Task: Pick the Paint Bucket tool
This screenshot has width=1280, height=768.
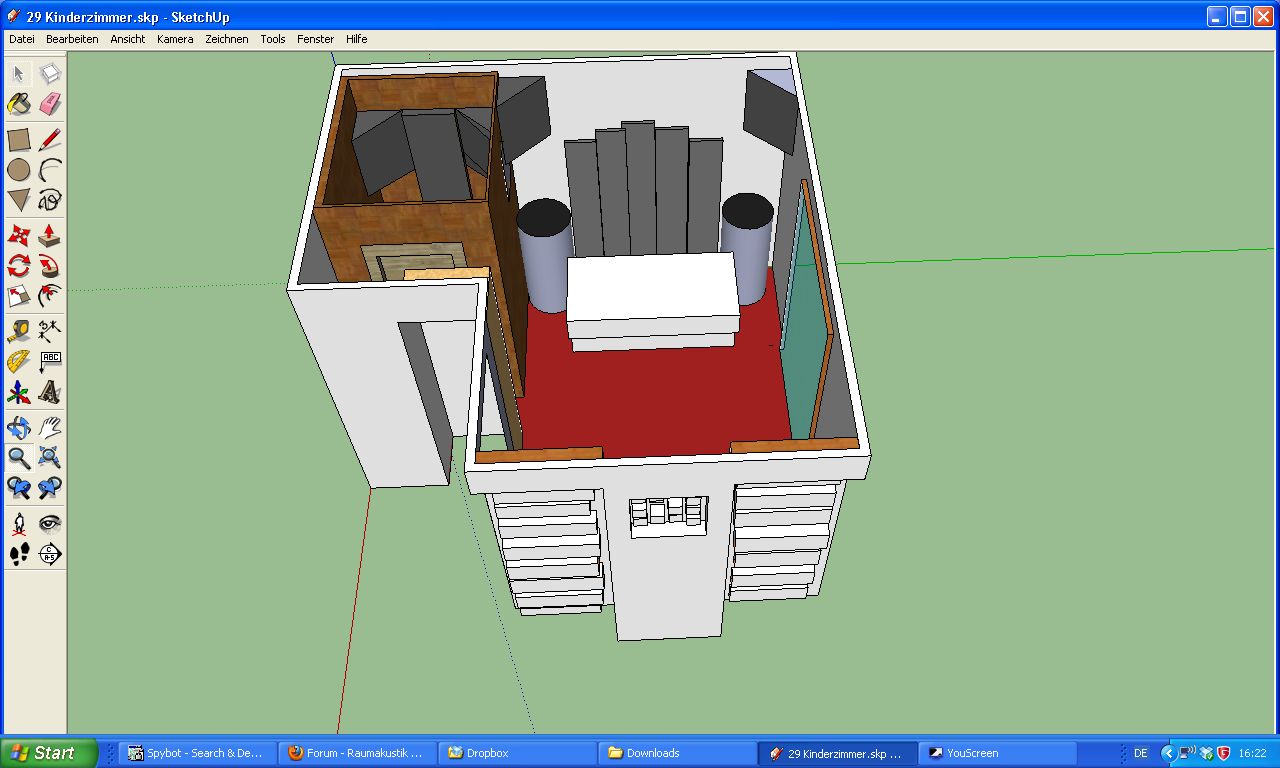Action: coord(19,104)
